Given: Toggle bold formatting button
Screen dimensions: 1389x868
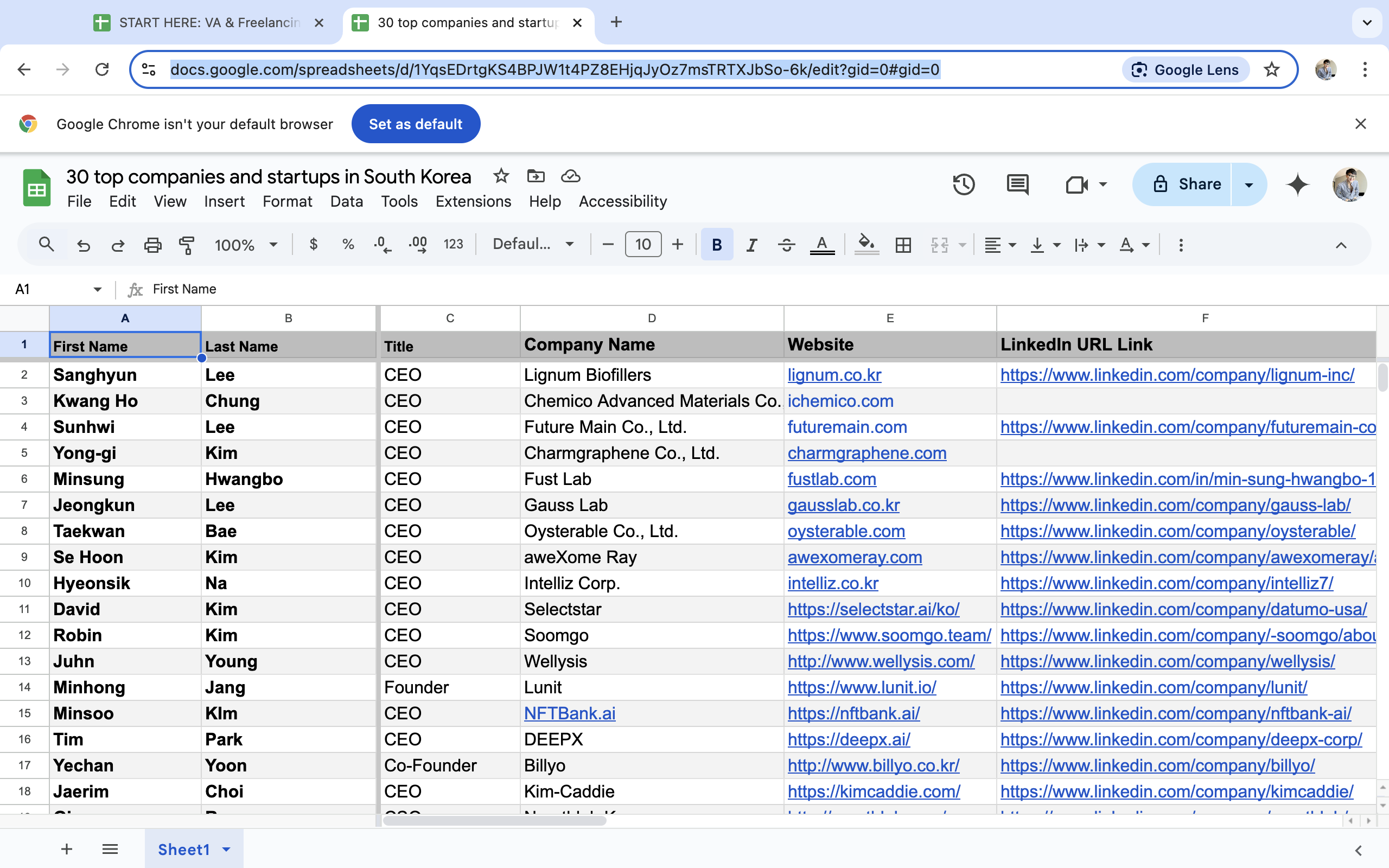Looking at the screenshot, I should 717,245.
